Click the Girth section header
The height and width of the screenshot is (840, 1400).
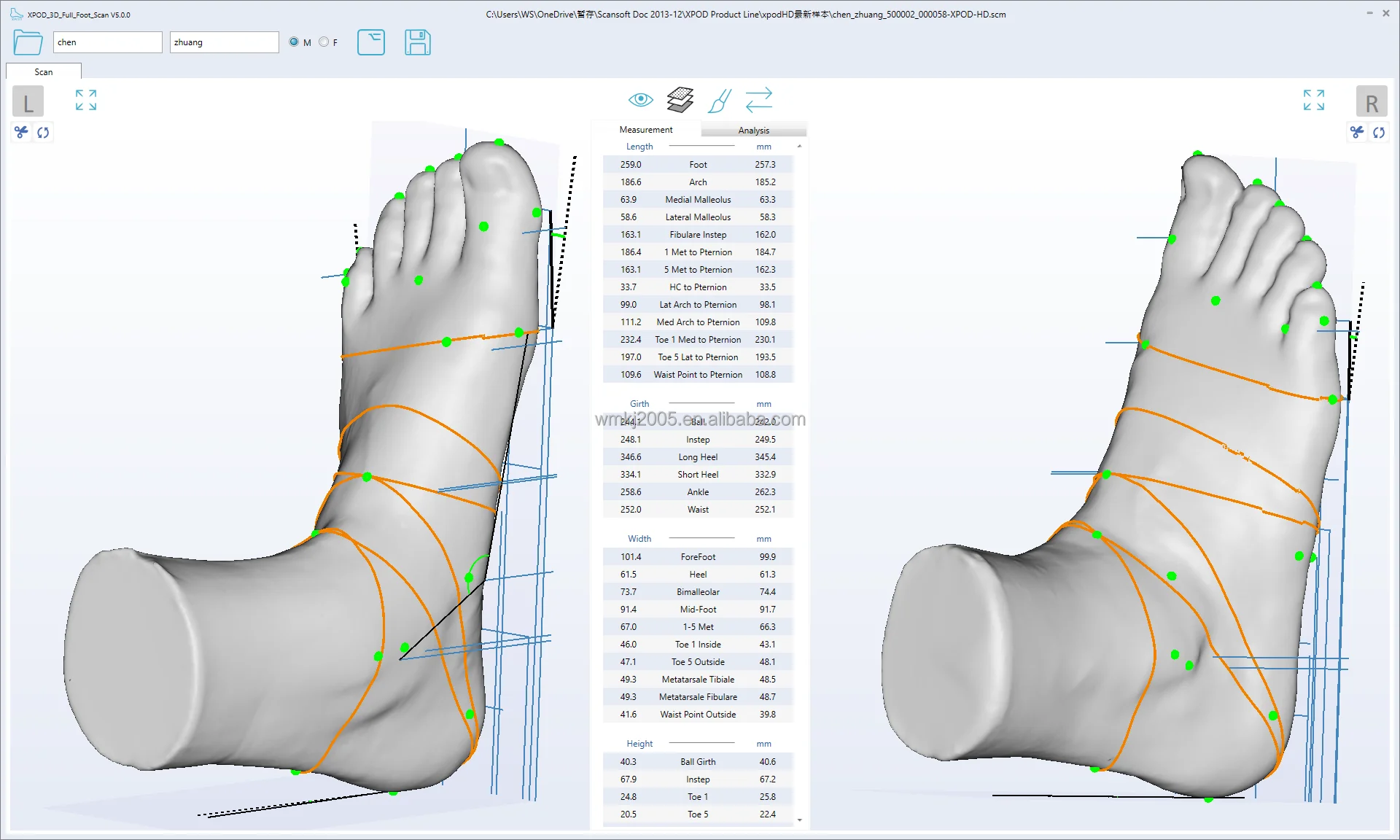pos(639,404)
